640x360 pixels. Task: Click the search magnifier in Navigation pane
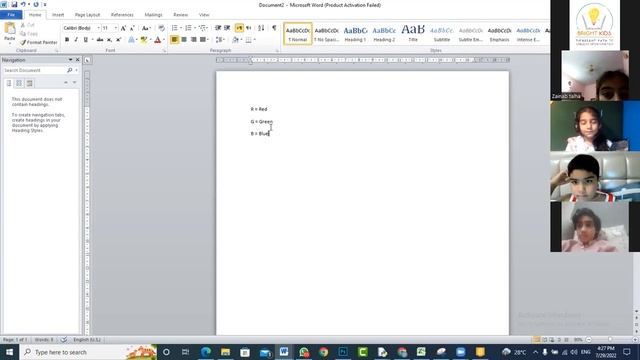[x=70, y=70]
